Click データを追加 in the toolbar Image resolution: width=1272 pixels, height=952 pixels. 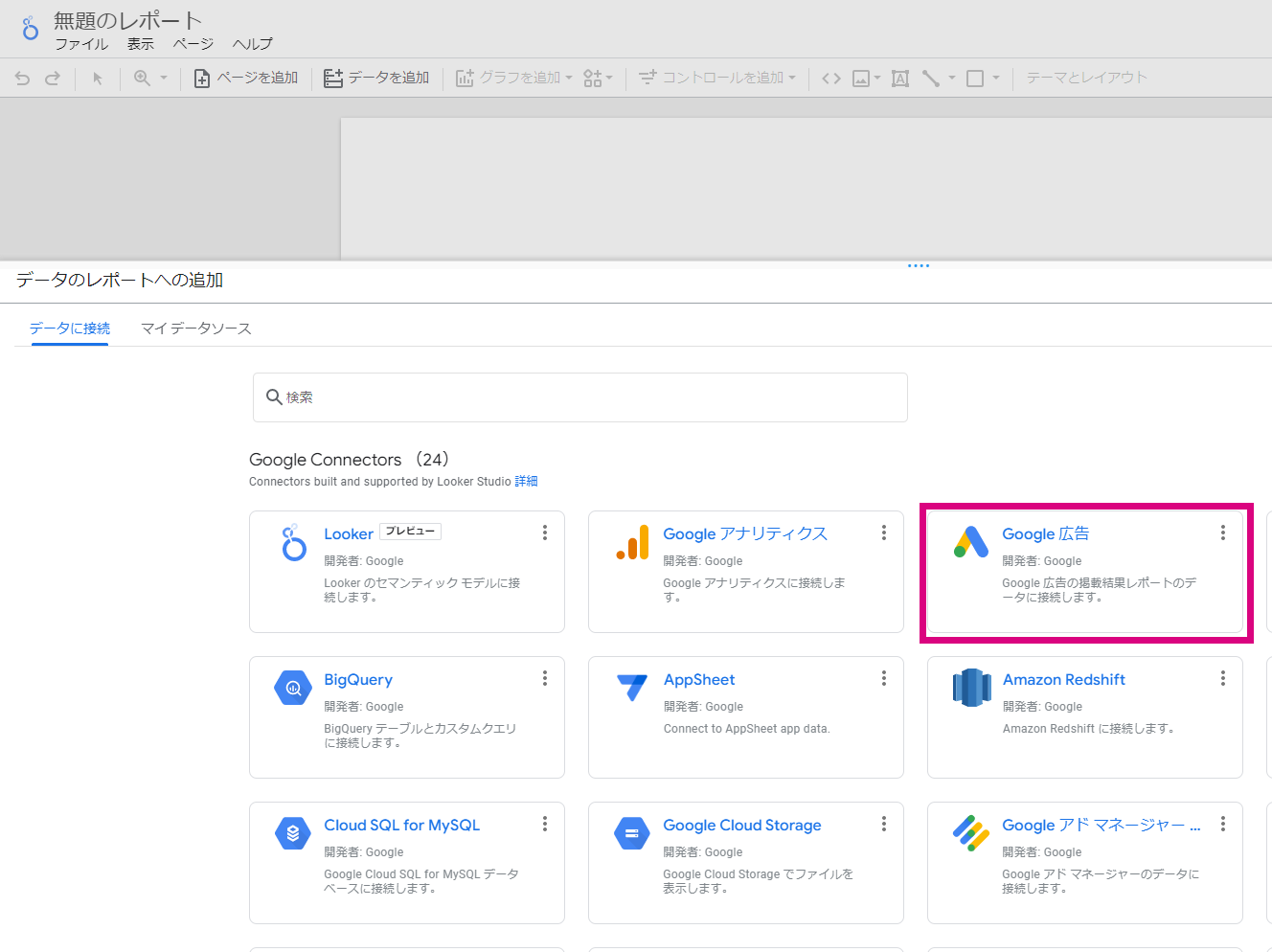click(x=376, y=79)
